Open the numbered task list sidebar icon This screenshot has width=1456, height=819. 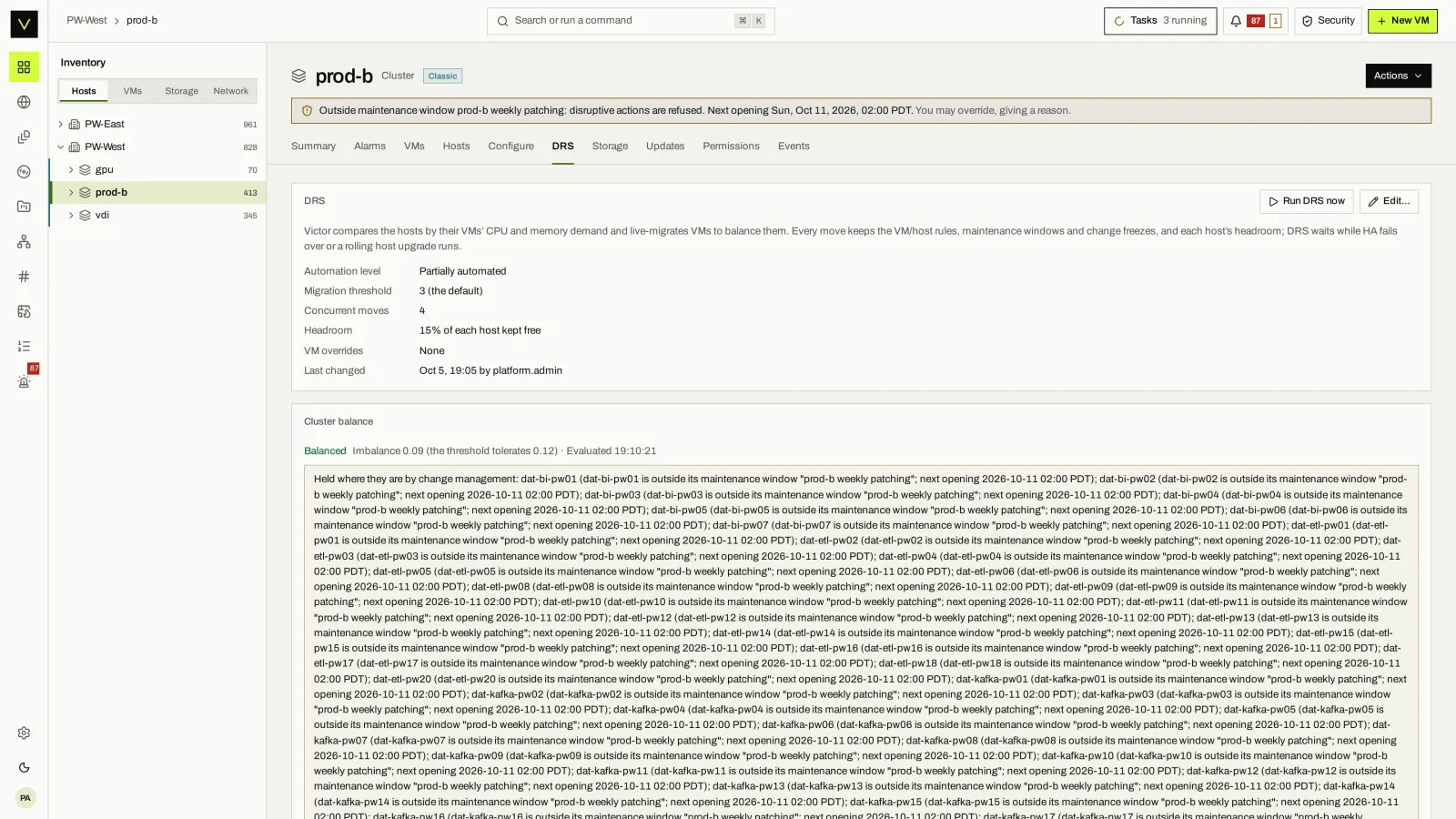point(24,346)
